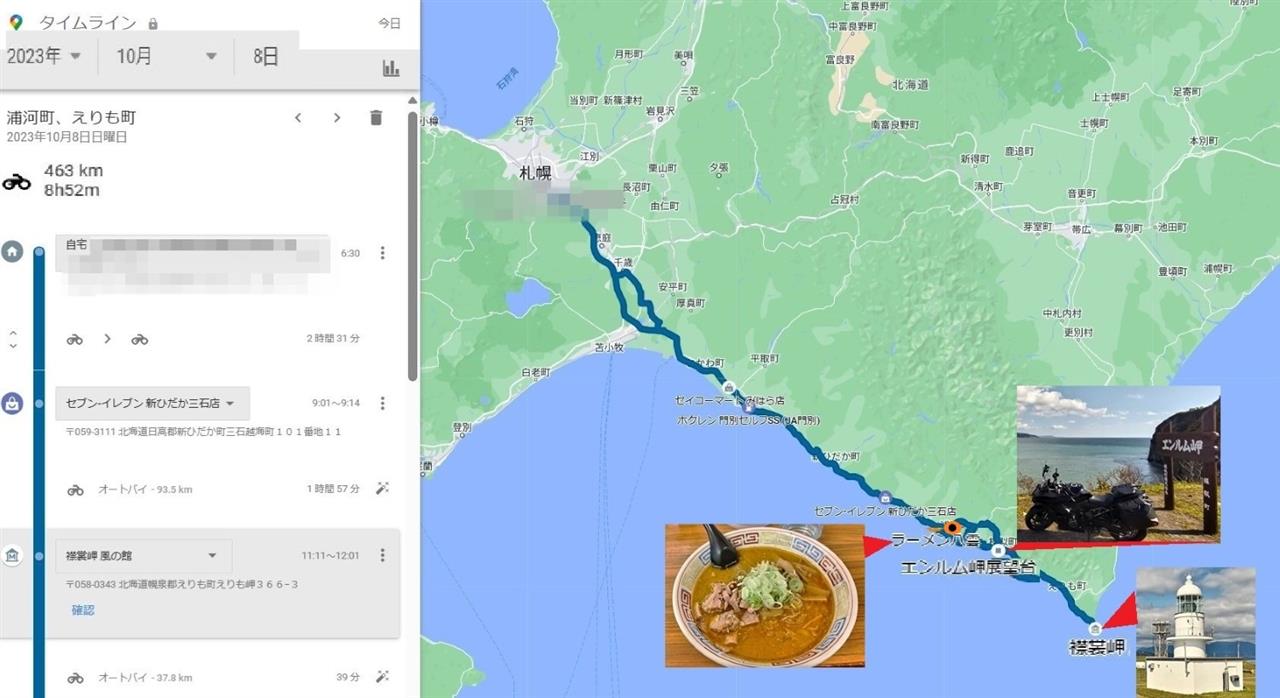Open the bar chart insights icon
The image size is (1280, 698).
[390, 68]
